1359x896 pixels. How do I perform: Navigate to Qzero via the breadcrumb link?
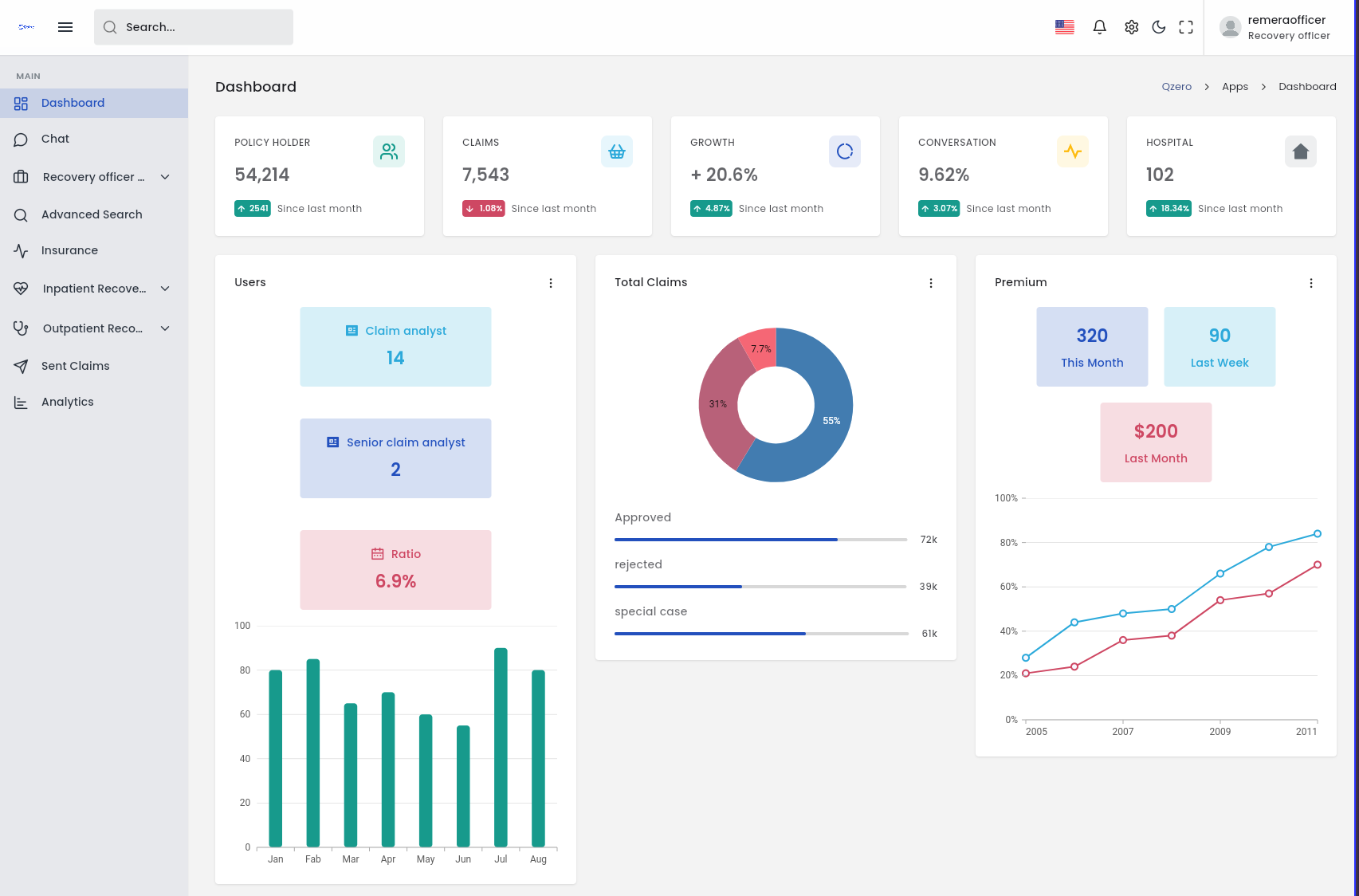click(1176, 86)
